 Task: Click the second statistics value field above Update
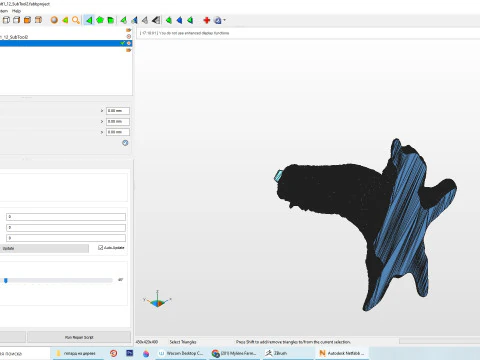66,227
